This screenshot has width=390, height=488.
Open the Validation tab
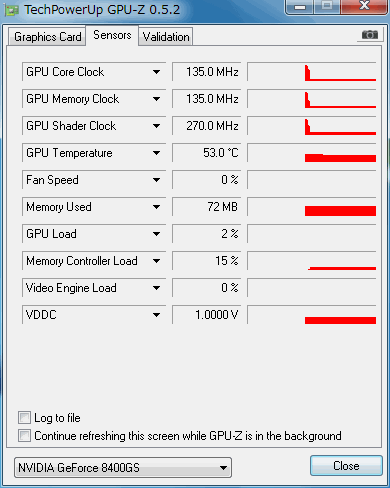[166, 37]
